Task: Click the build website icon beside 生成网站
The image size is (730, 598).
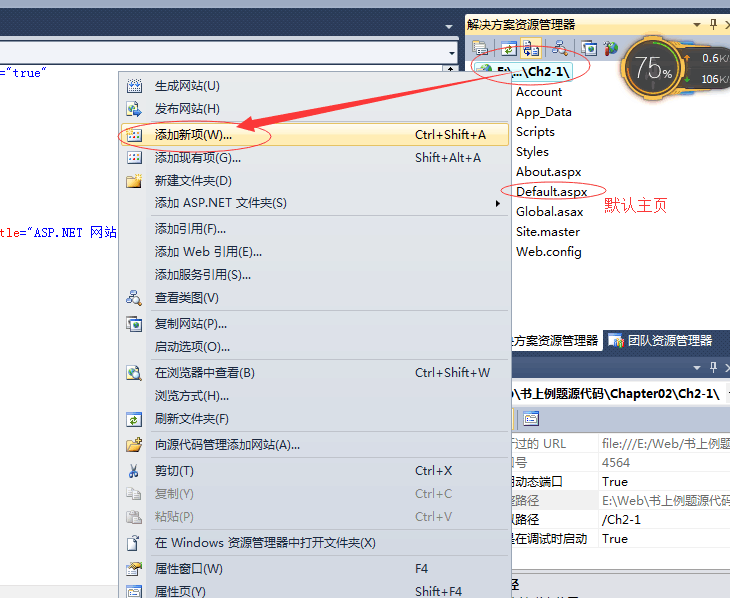Action: [134, 86]
